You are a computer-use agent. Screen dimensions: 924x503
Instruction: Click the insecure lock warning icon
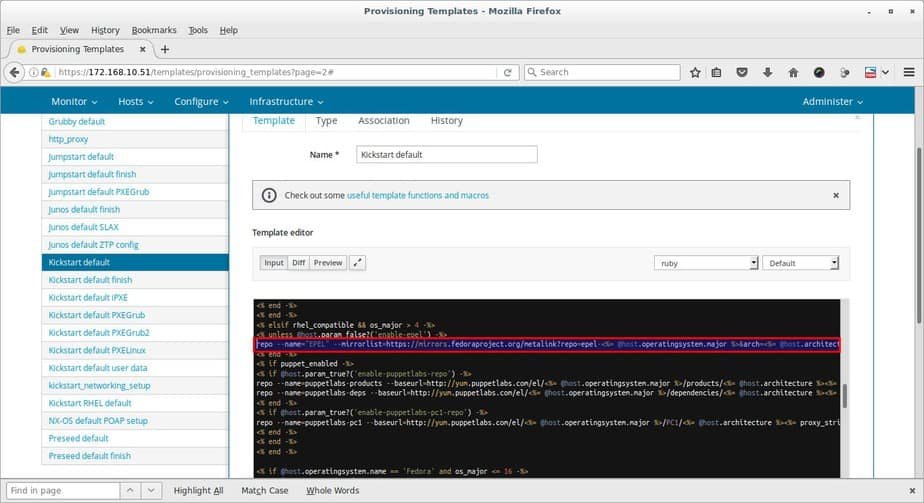click(x=45, y=72)
